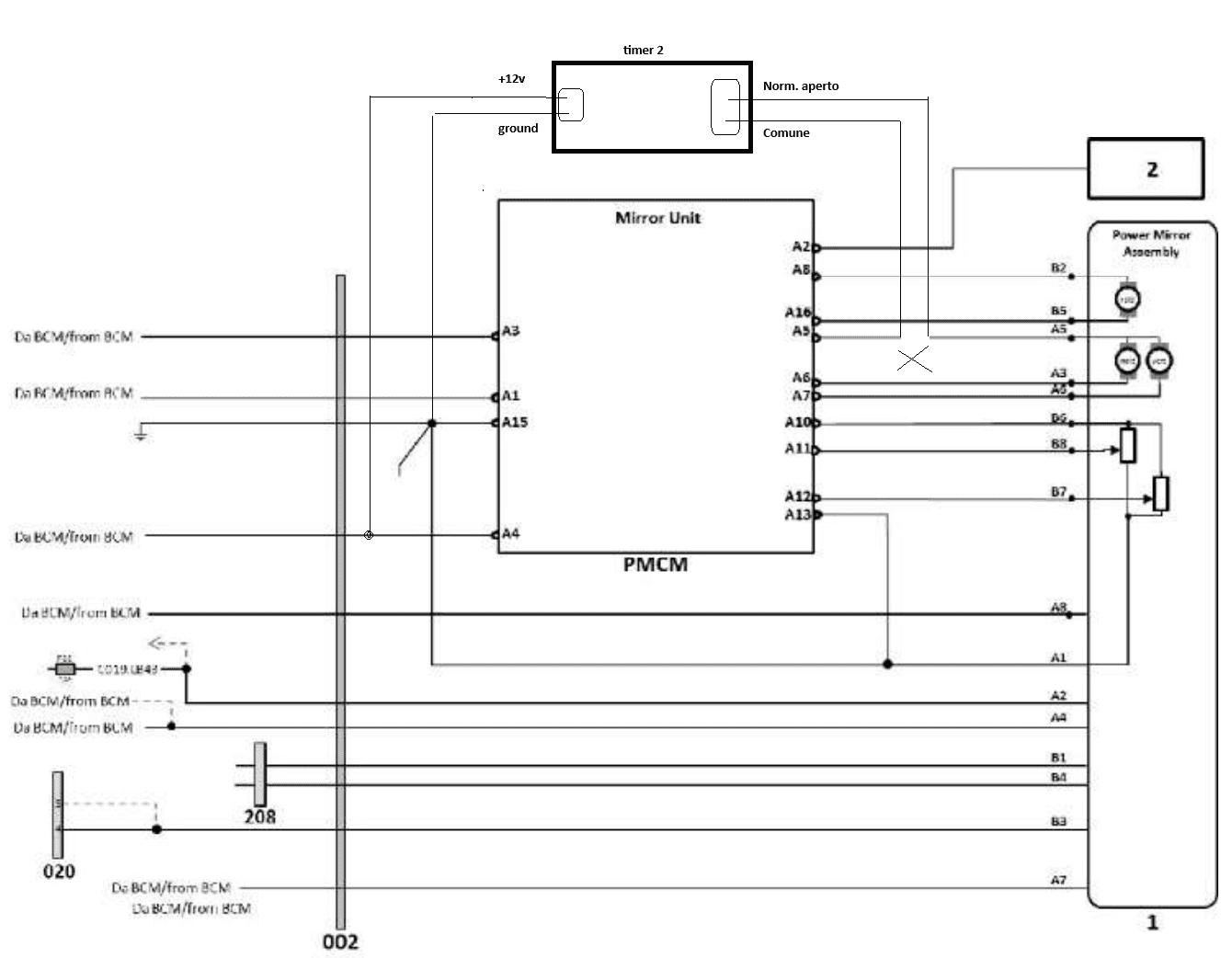Click the A4 pin on the Mirror Unit's left side

click(x=510, y=533)
